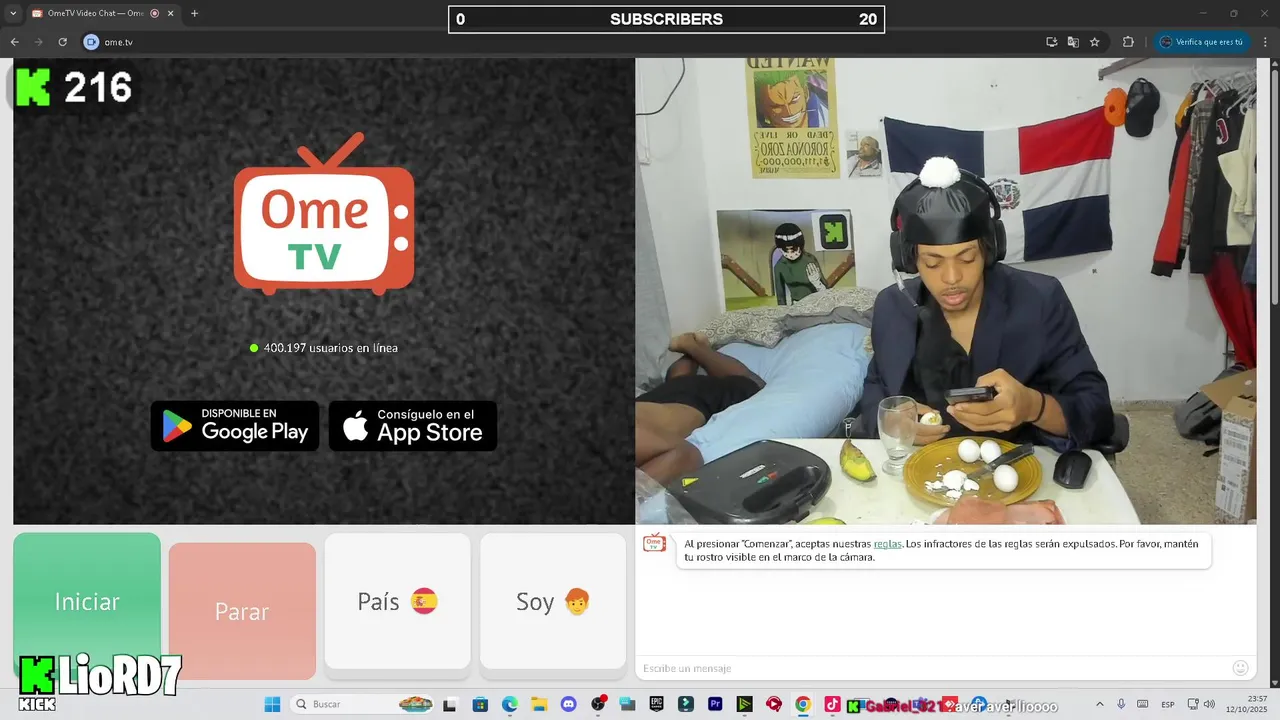Bookmark this page with the star icon

(x=1095, y=42)
